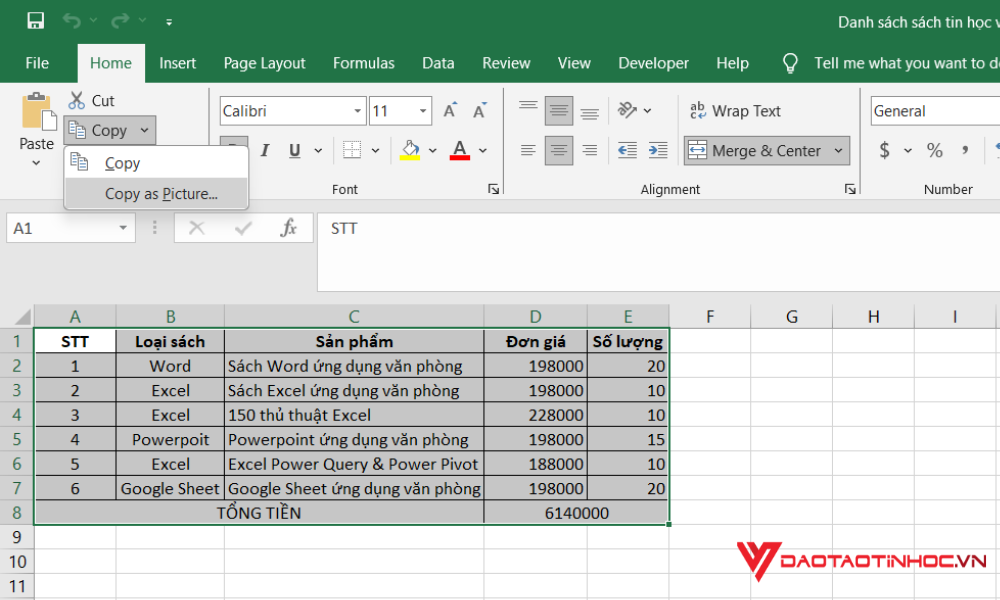The image size is (1000, 600).
Task: Toggle yellow fill color on selection
Action: tap(410, 149)
